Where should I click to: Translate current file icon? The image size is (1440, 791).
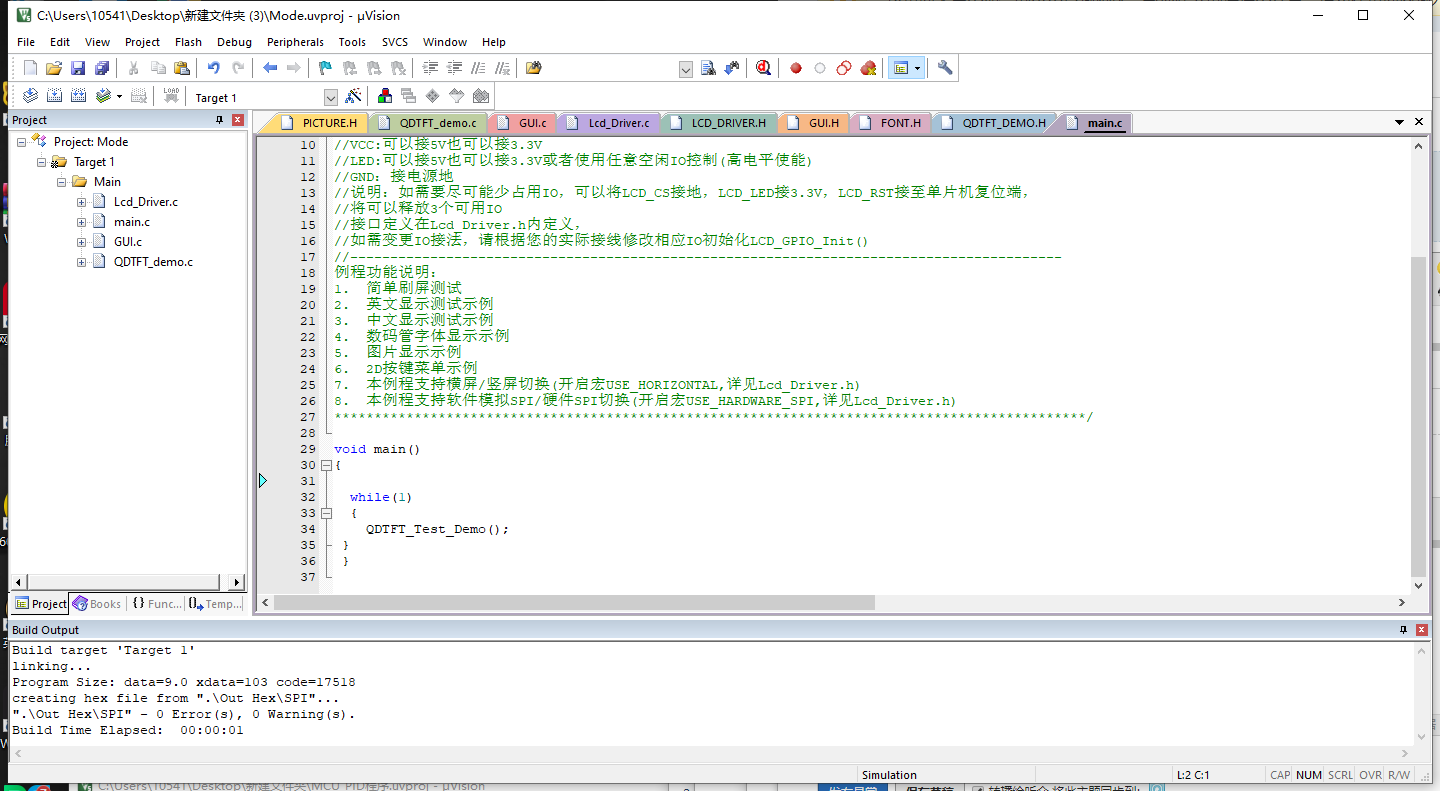30,96
